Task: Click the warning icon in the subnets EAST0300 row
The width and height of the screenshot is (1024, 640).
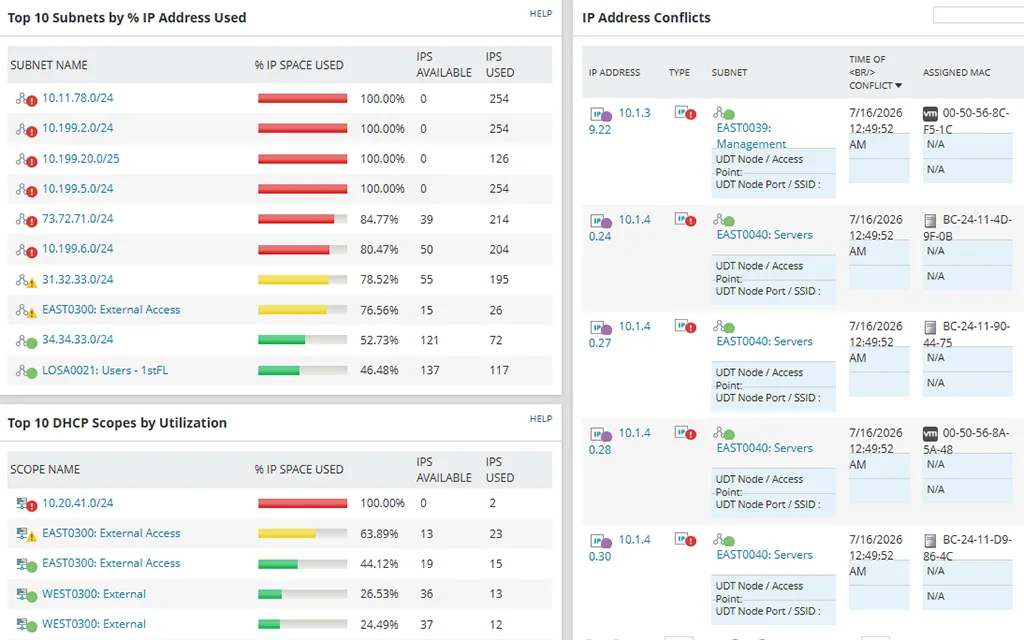Action: tap(26, 311)
